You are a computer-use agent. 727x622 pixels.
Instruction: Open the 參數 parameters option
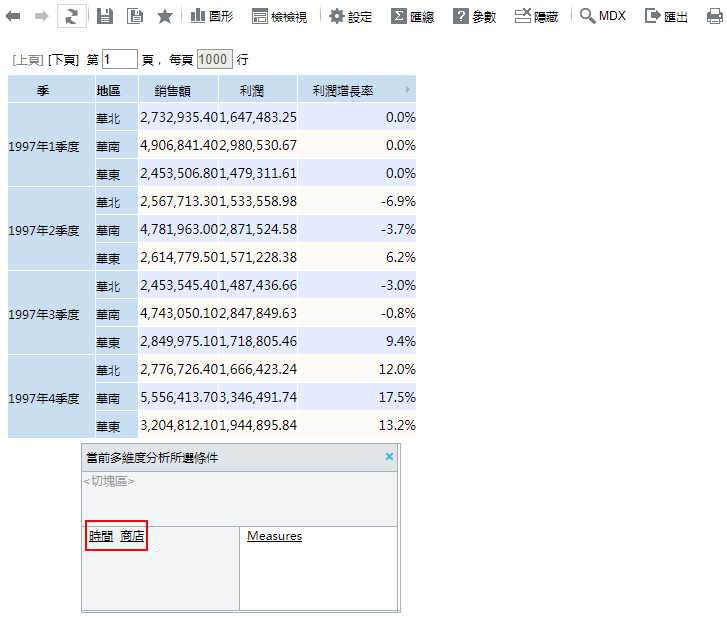pyautogui.click(x=474, y=16)
